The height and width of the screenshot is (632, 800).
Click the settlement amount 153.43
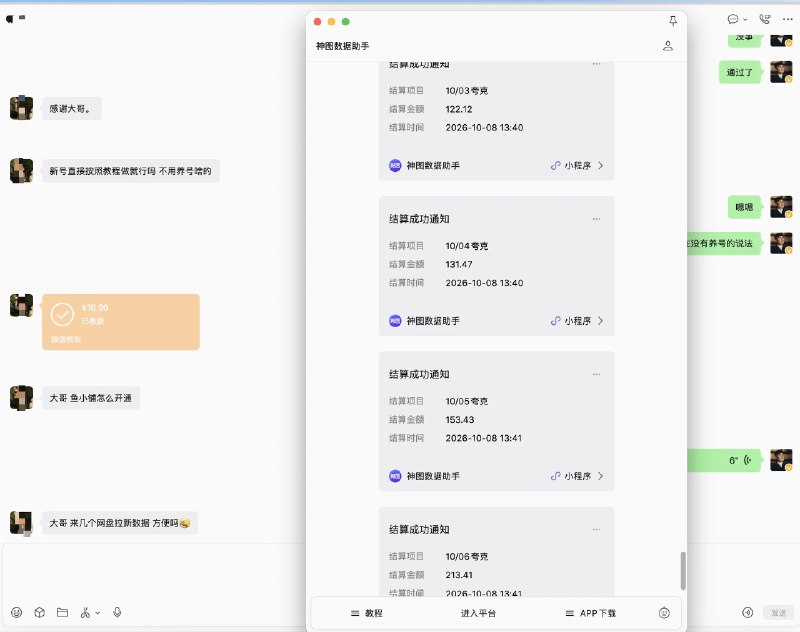[460, 420]
